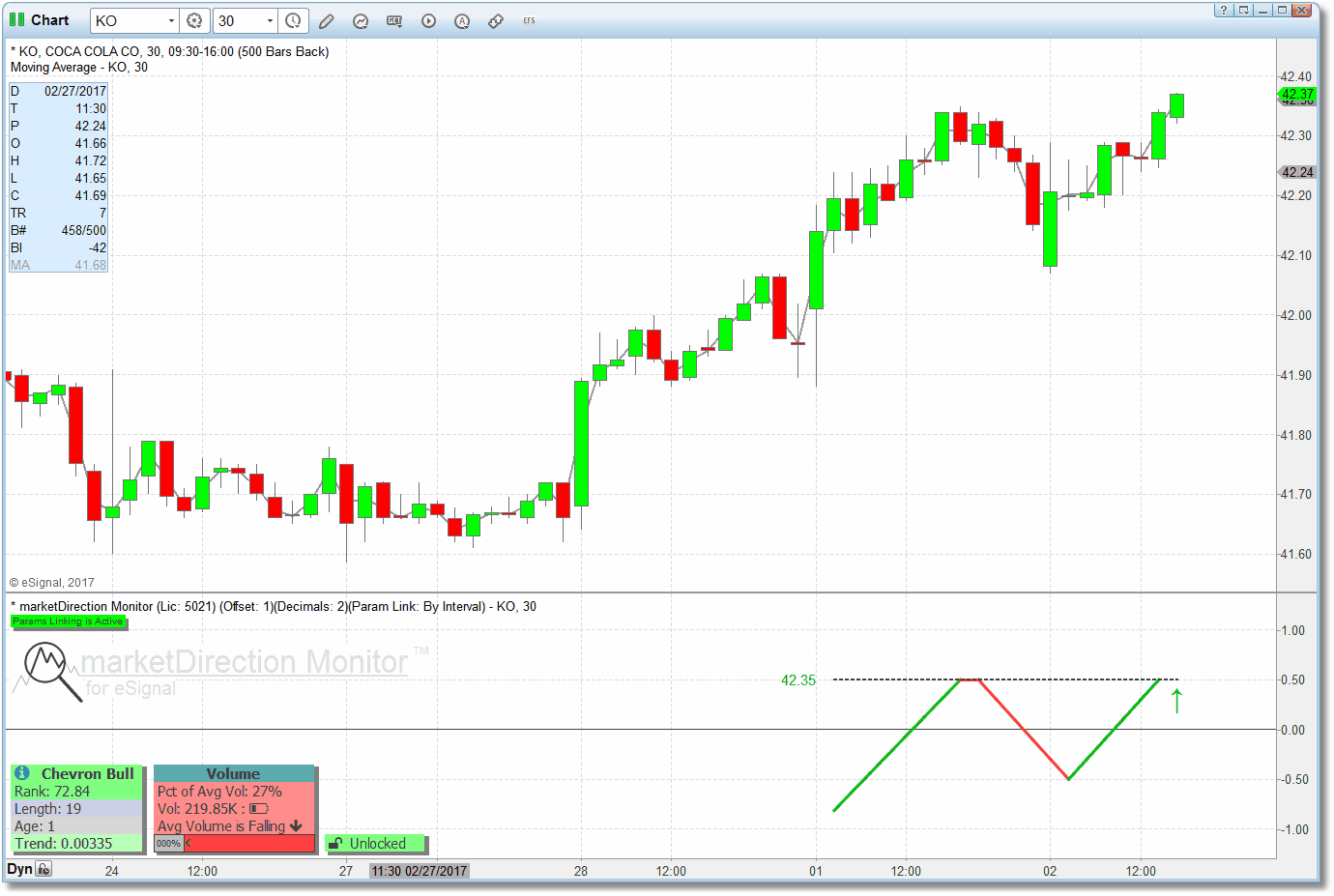Open the EFS scripts toolbar icon
The width and height of the screenshot is (1334, 896).
[x=529, y=20]
